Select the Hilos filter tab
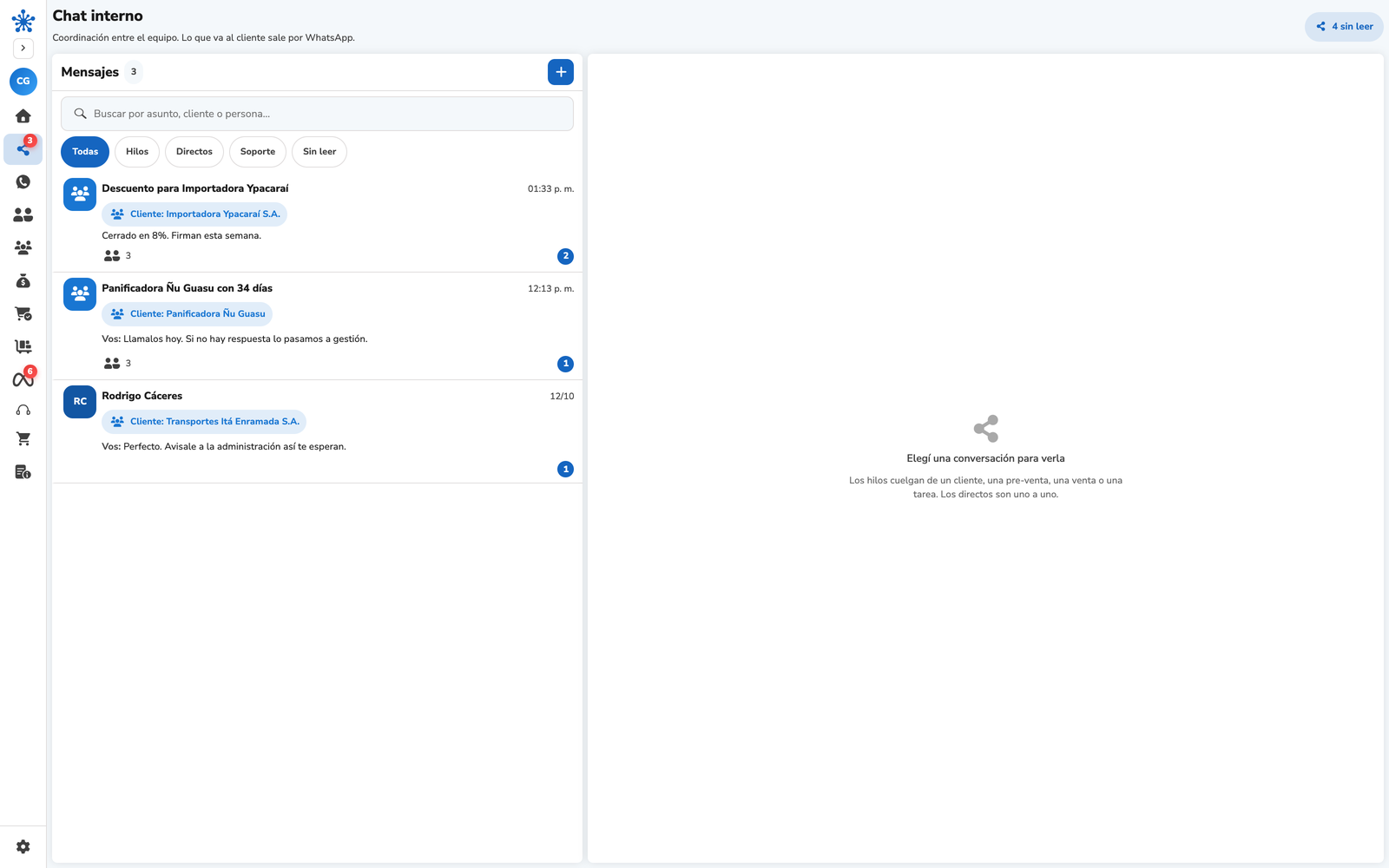Image resolution: width=1389 pixels, height=868 pixels. [x=137, y=152]
